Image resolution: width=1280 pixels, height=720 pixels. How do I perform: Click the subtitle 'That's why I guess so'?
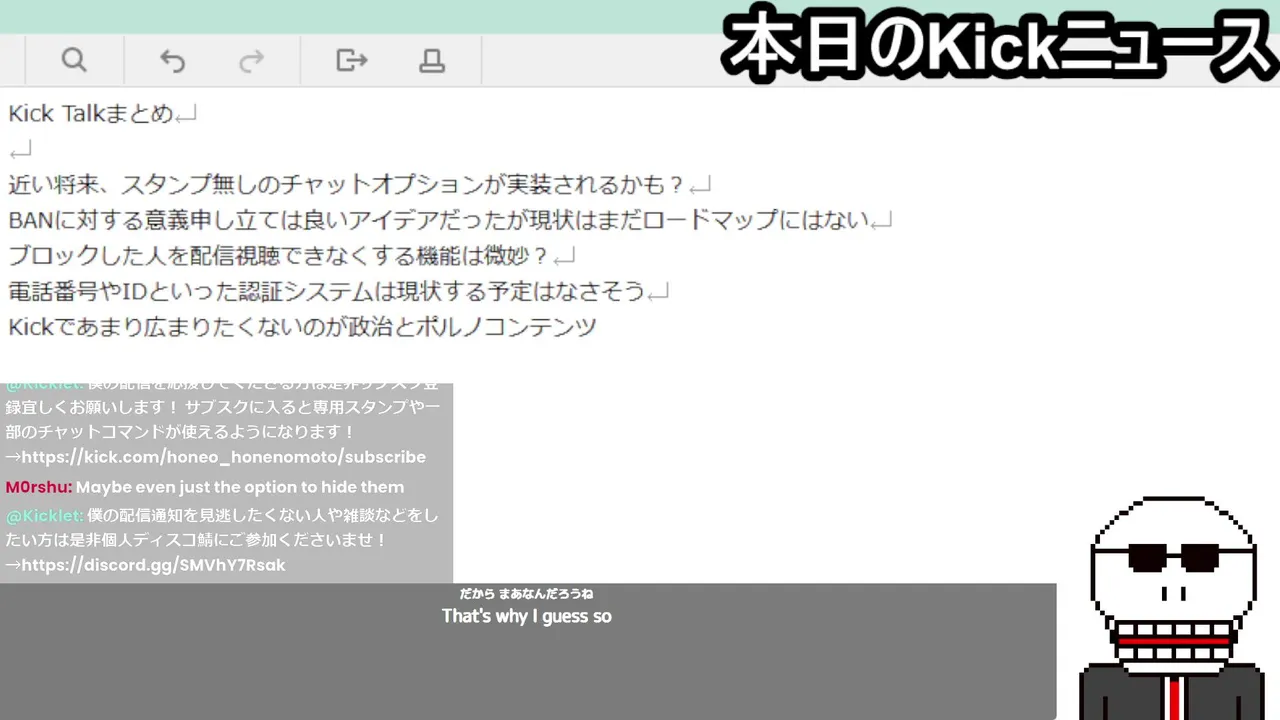(527, 617)
